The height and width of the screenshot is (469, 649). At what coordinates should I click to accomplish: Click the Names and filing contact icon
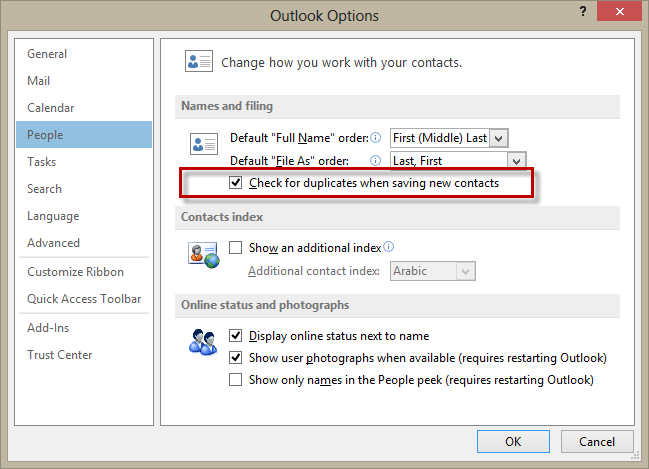pyautogui.click(x=203, y=142)
